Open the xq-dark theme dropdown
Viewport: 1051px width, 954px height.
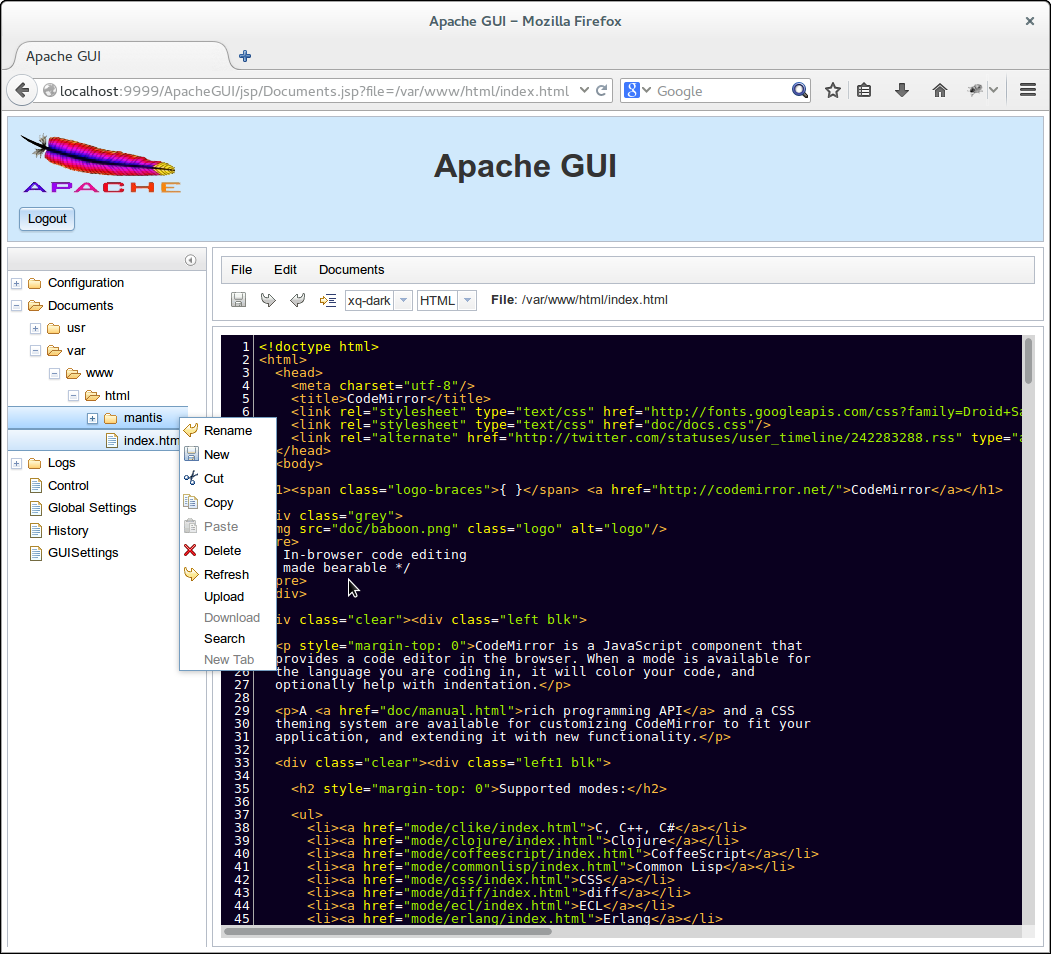pyautogui.click(x=402, y=300)
